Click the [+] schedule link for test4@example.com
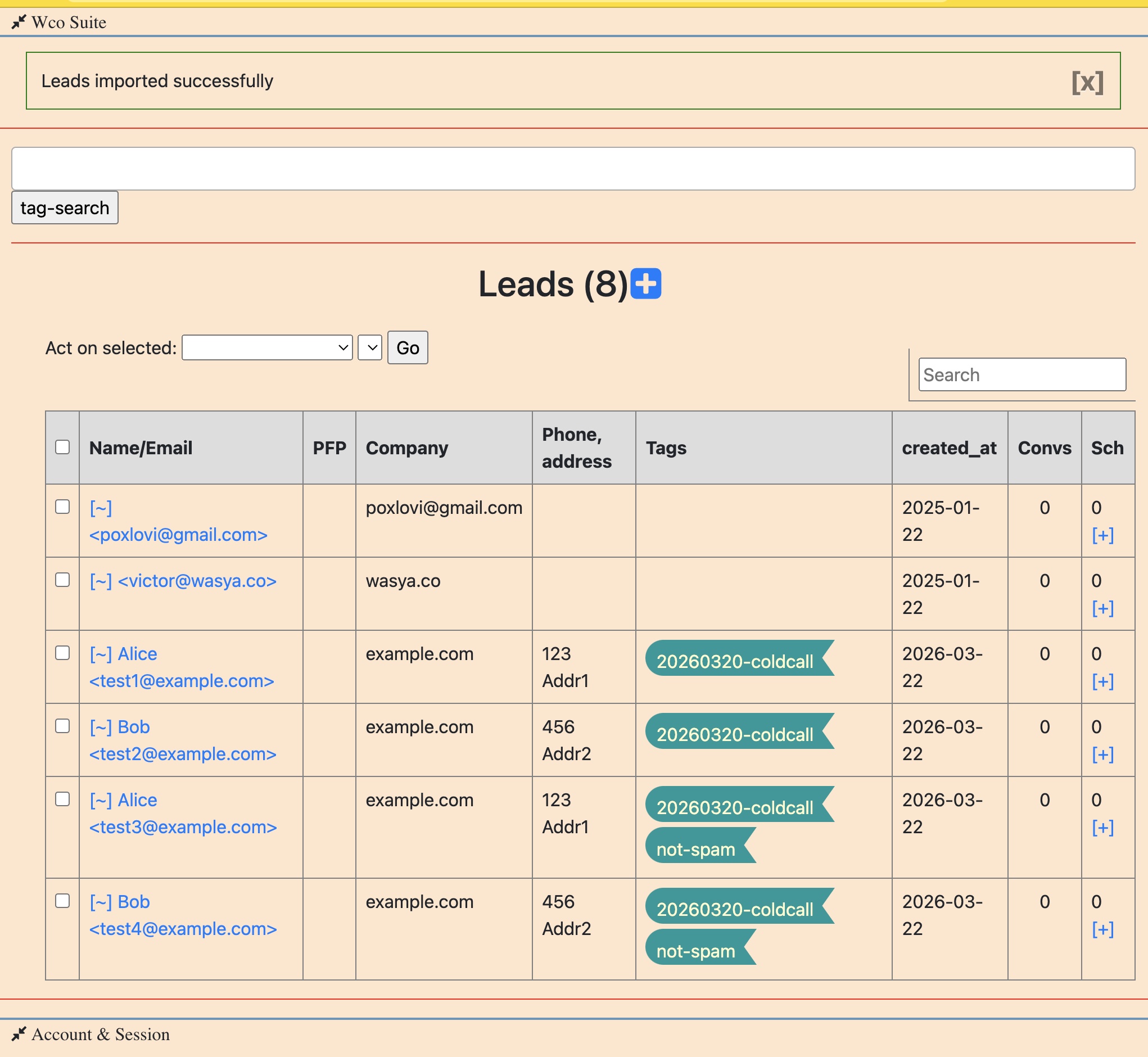This screenshot has width=1148, height=1057. click(x=1102, y=929)
